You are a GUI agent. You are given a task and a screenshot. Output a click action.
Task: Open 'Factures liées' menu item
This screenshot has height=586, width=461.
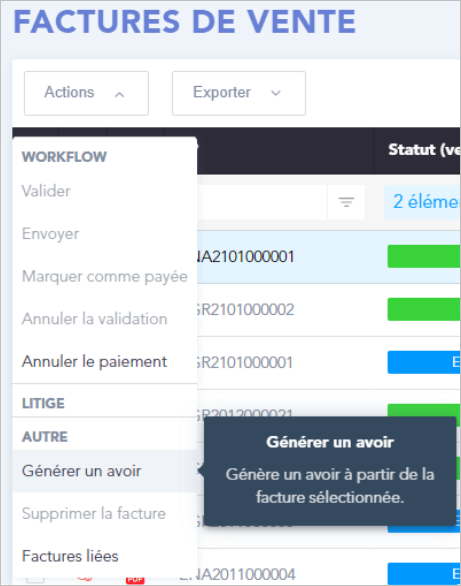pos(105,556)
